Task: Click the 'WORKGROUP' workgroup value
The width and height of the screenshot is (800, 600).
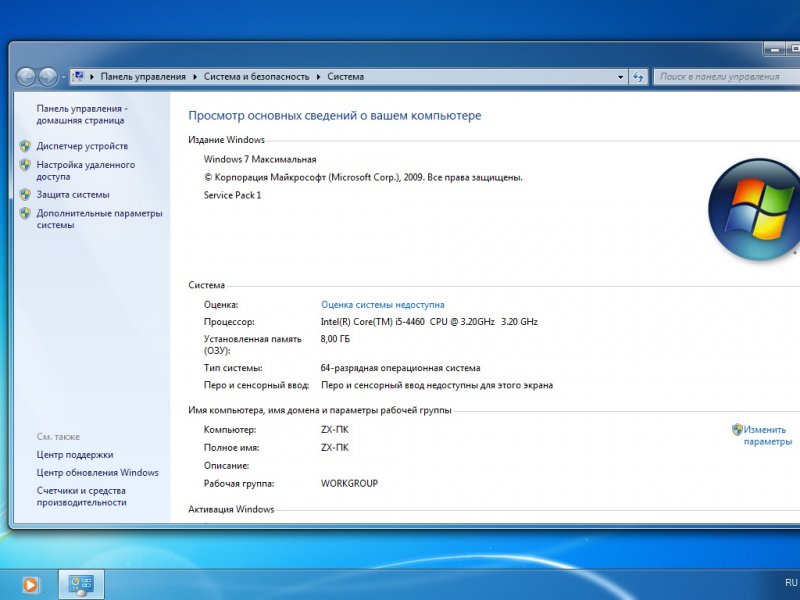Action: 349,483
